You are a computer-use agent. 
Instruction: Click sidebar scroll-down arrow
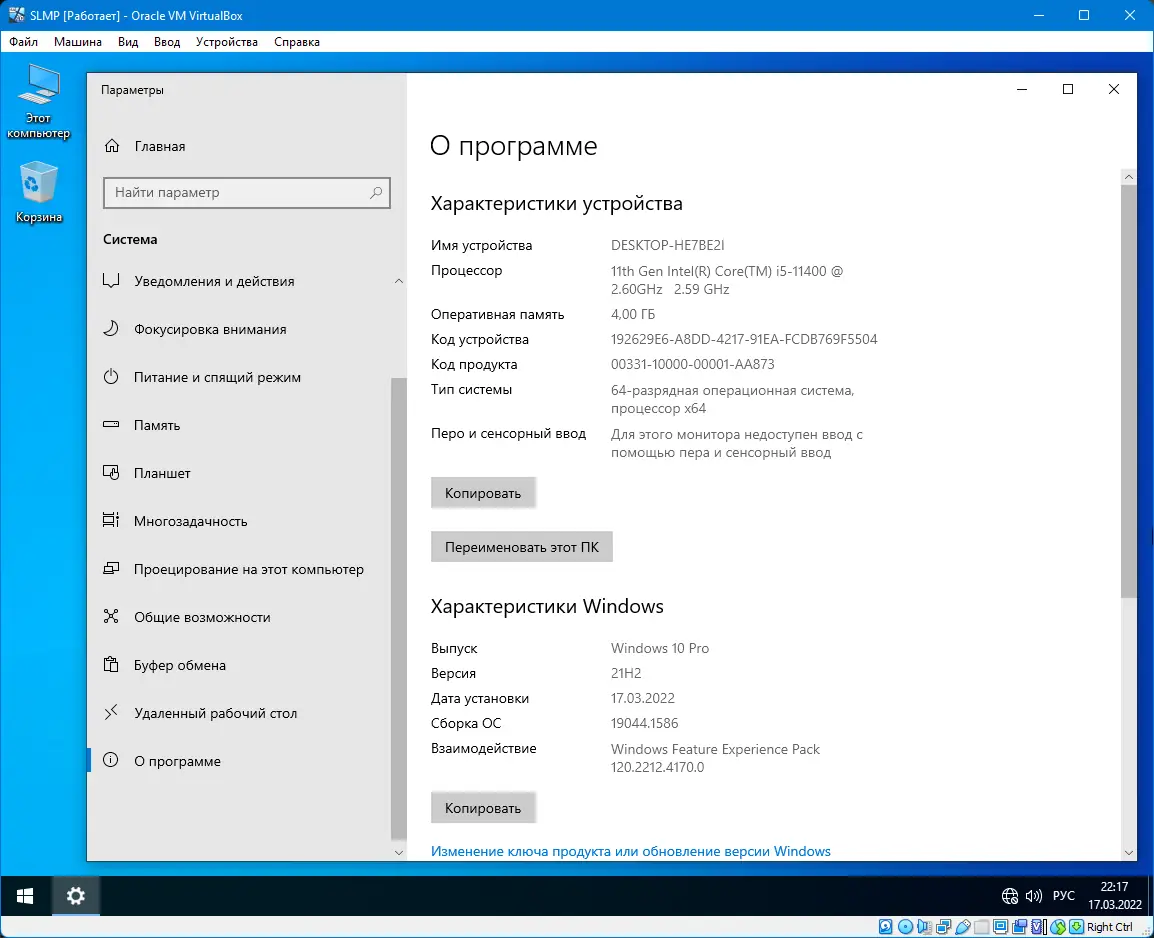click(x=399, y=853)
